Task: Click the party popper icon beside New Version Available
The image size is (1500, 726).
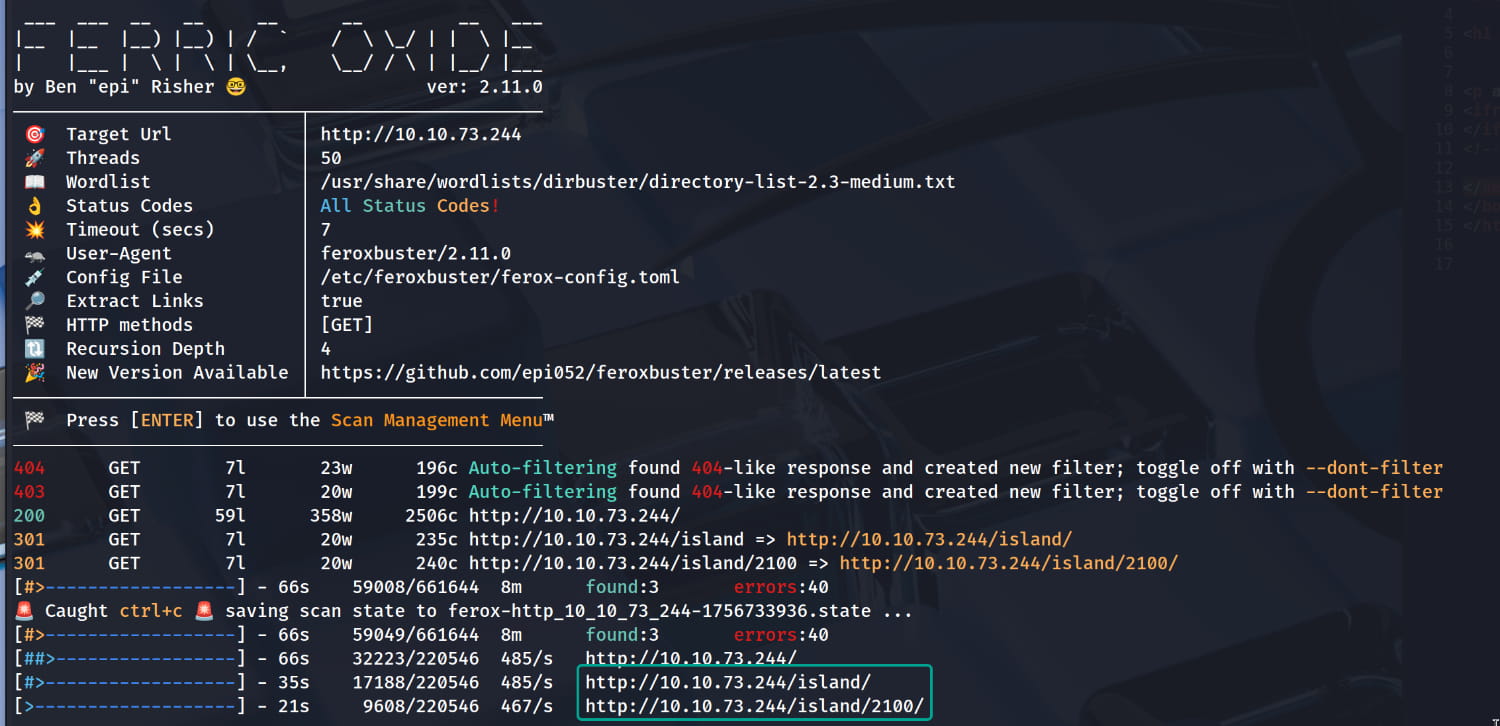Action: [34, 373]
